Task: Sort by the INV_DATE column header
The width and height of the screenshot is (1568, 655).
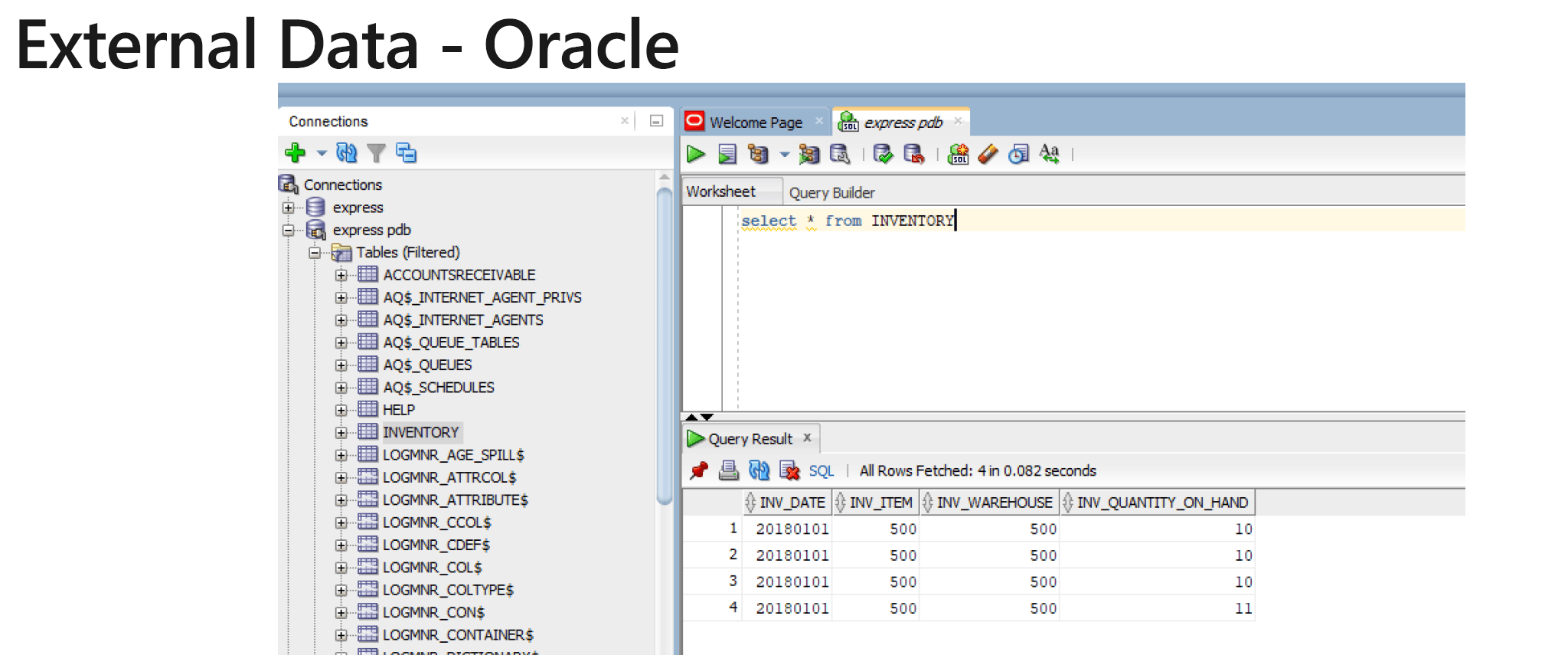Action: pyautogui.click(x=786, y=503)
